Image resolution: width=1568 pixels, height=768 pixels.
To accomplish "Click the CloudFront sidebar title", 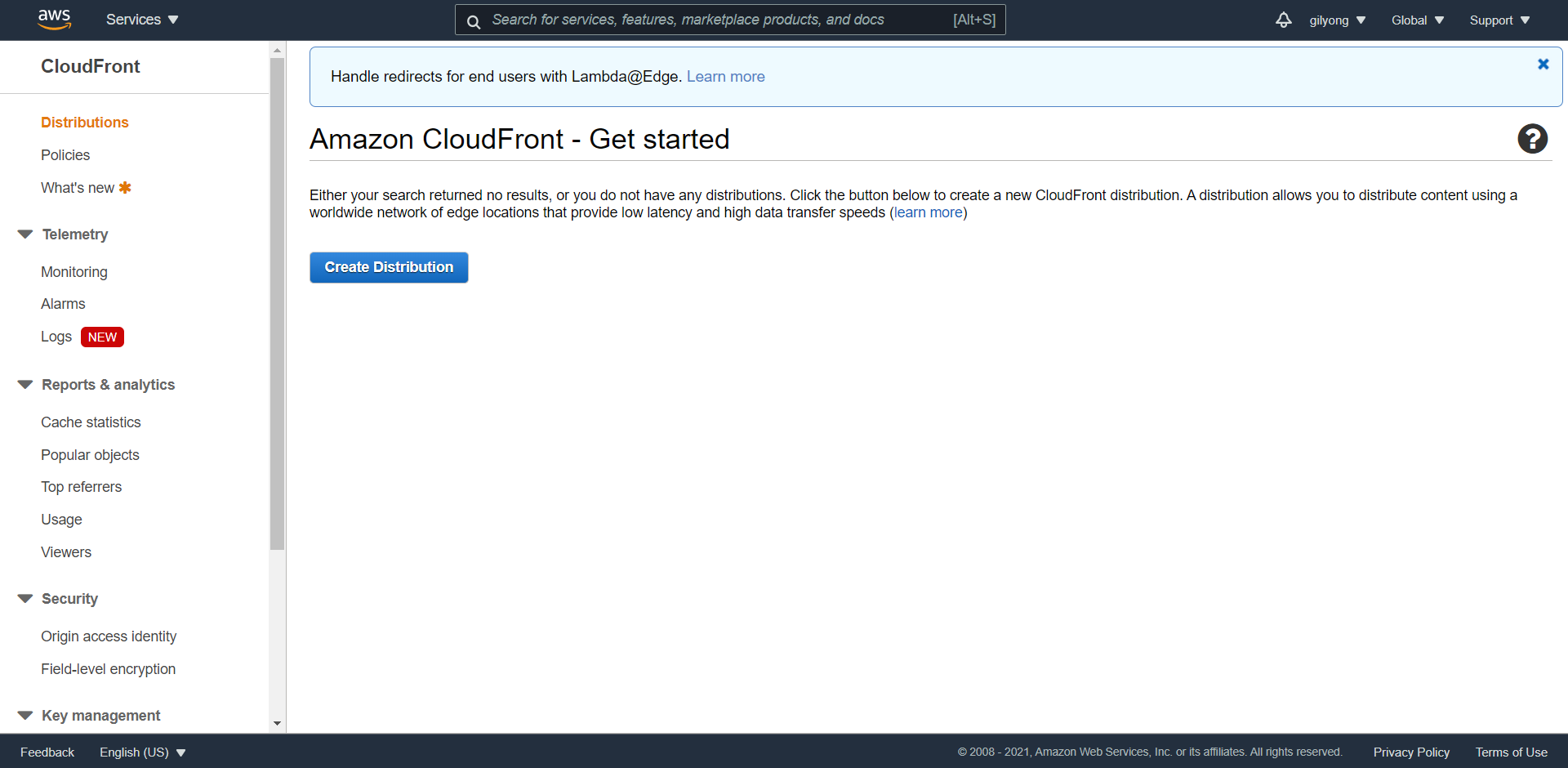I will tap(91, 66).
